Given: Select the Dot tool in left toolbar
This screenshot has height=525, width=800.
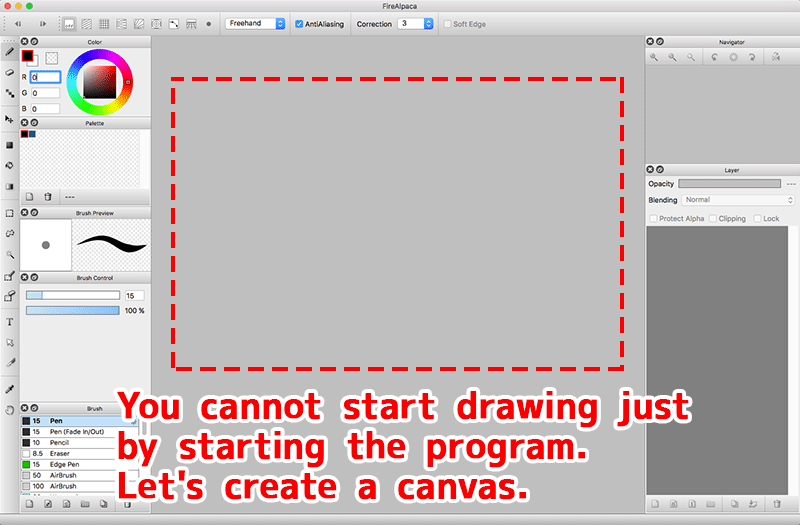Looking at the screenshot, I should coord(9,93).
